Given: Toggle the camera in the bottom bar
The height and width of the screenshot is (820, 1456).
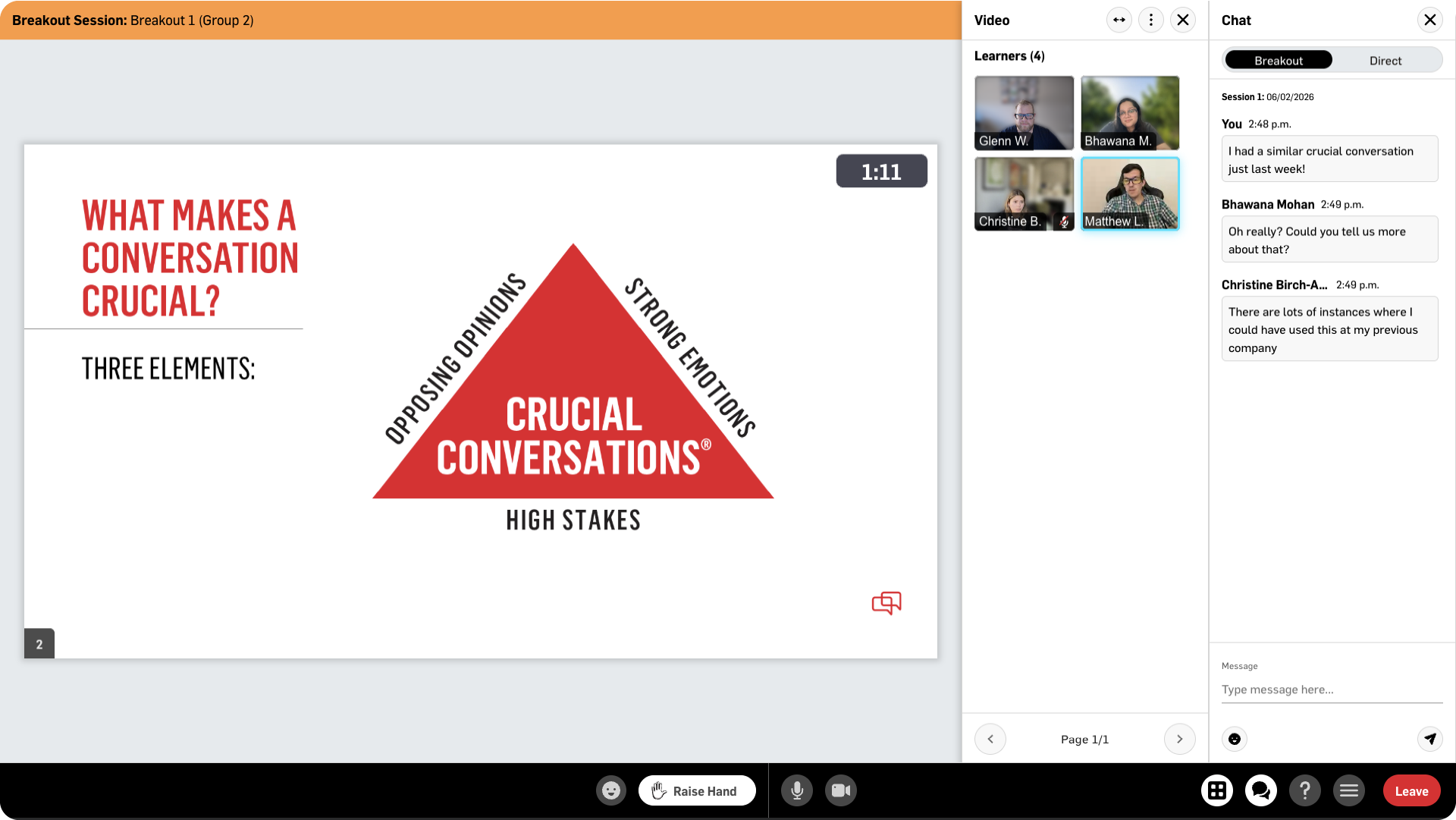Looking at the screenshot, I should (841, 790).
